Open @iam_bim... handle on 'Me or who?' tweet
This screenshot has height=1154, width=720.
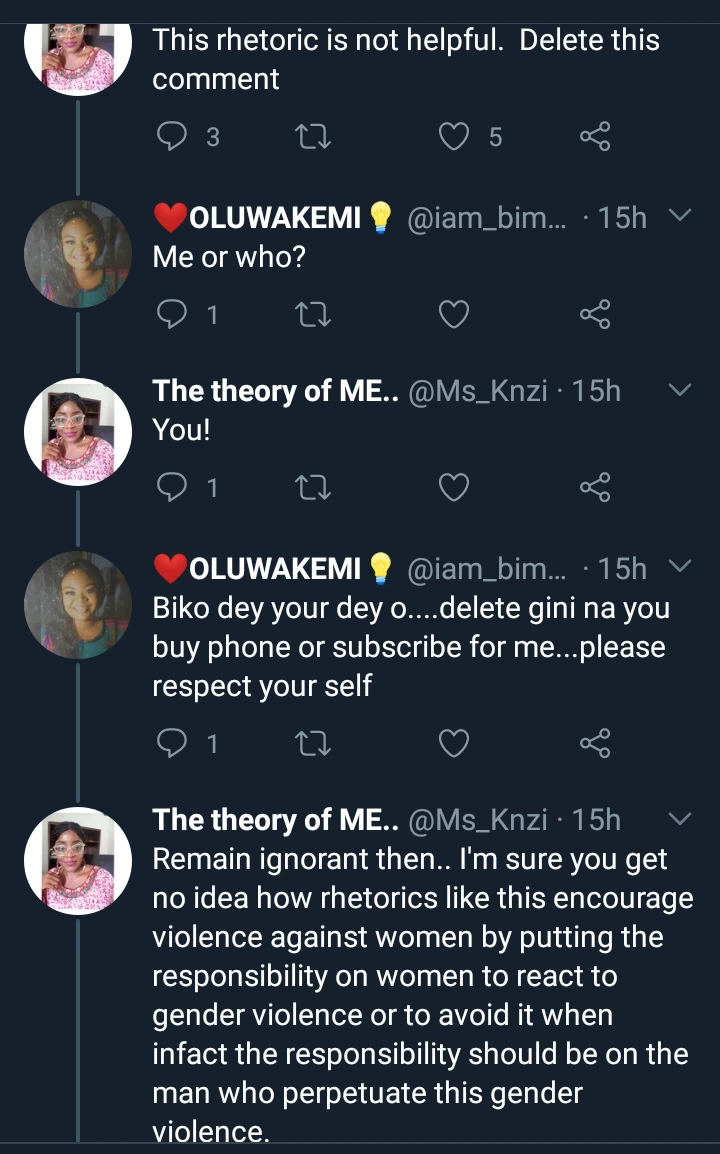(487, 218)
